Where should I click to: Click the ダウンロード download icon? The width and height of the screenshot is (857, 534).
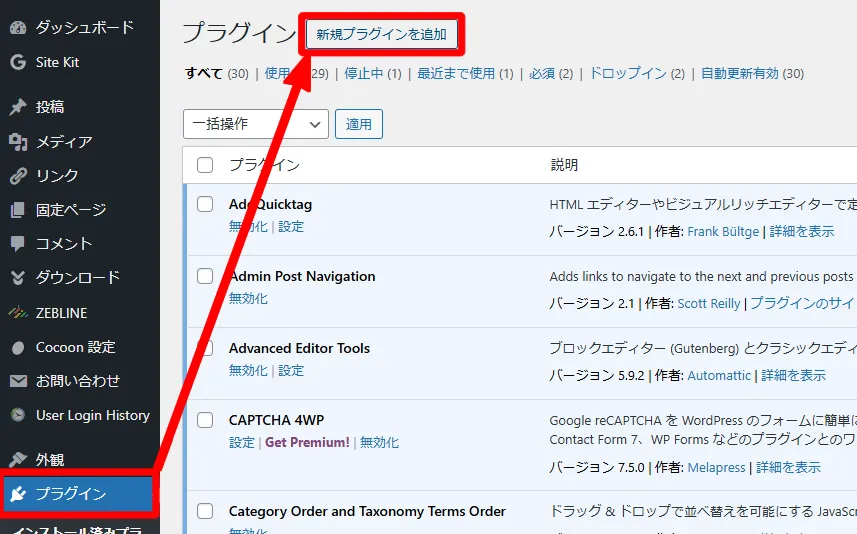(x=17, y=278)
